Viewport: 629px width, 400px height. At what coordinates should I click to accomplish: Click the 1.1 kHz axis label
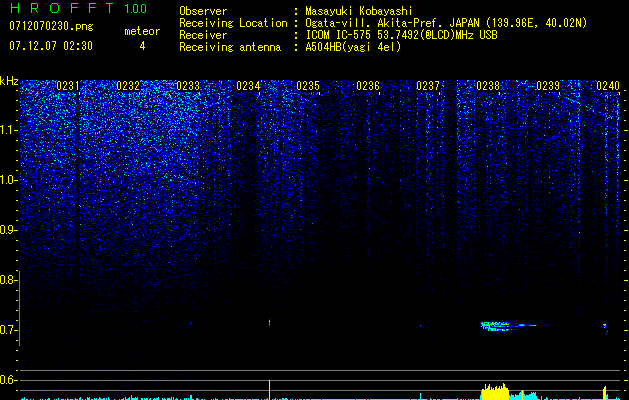point(7,130)
